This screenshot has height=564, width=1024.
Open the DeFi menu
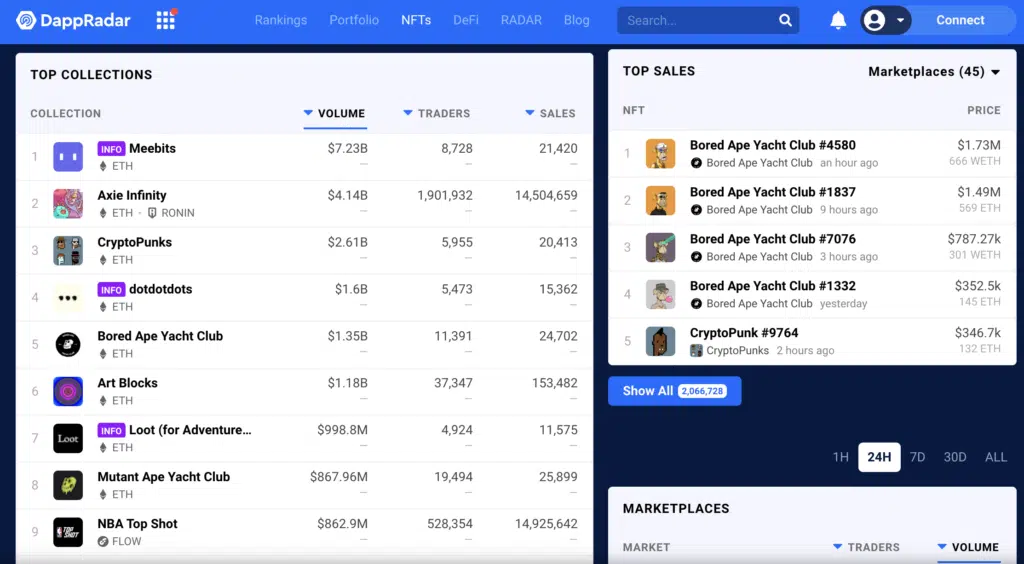pos(466,20)
